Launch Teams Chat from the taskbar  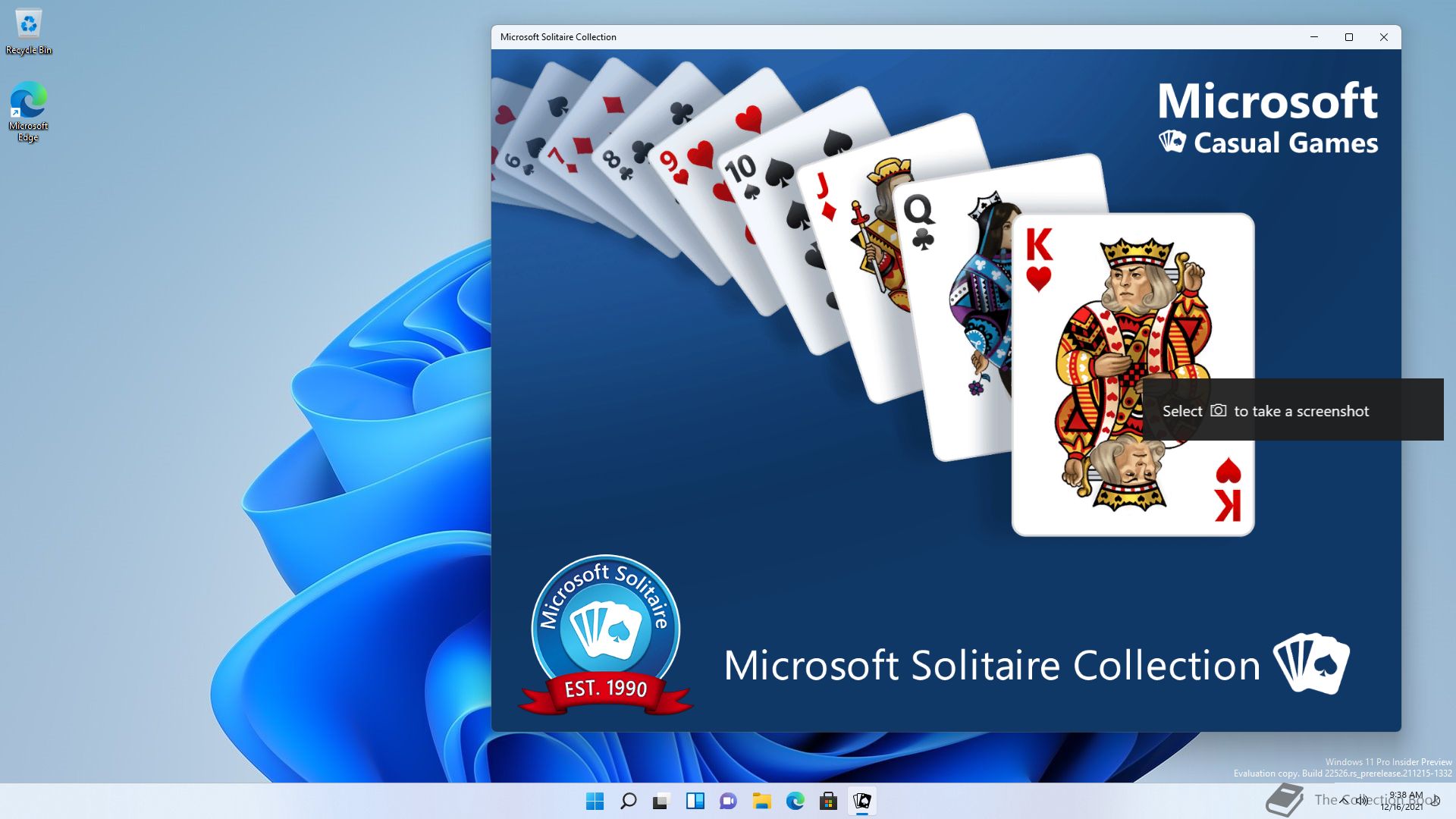(x=729, y=801)
